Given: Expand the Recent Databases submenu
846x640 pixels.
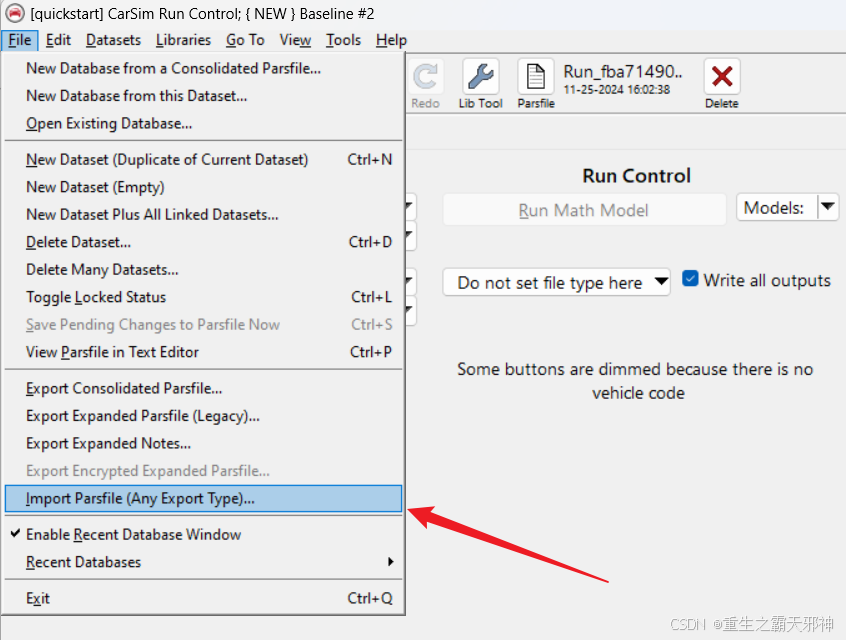Looking at the screenshot, I should [204, 562].
